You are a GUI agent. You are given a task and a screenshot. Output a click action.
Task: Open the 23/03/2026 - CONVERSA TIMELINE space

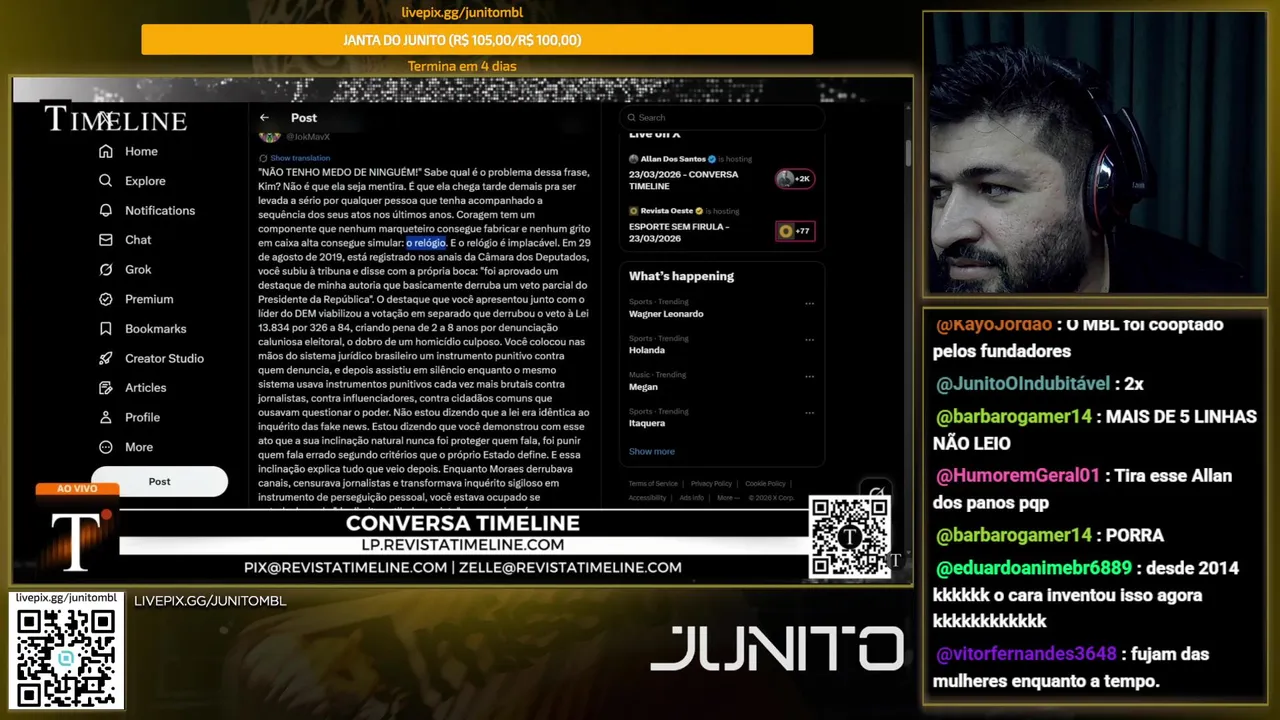pyautogui.click(x=683, y=180)
